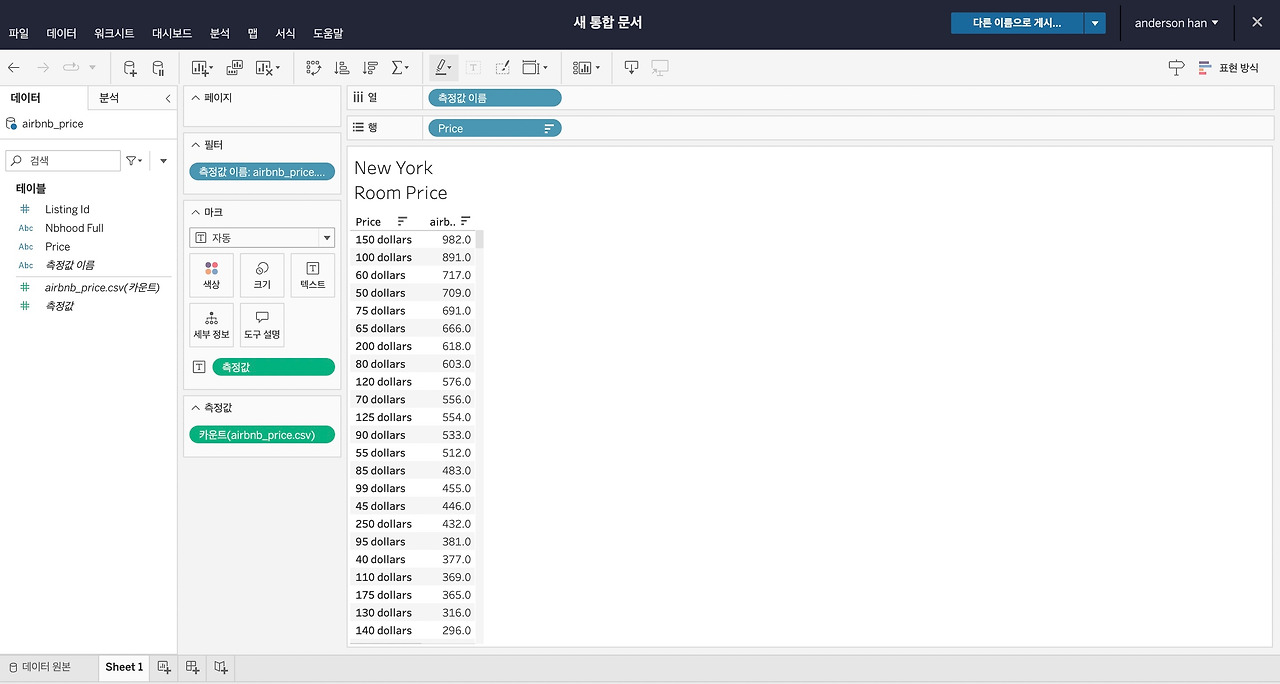Select the Listing Id field
The width and height of the screenshot is (1280, 684).
[x=67, y=209]
